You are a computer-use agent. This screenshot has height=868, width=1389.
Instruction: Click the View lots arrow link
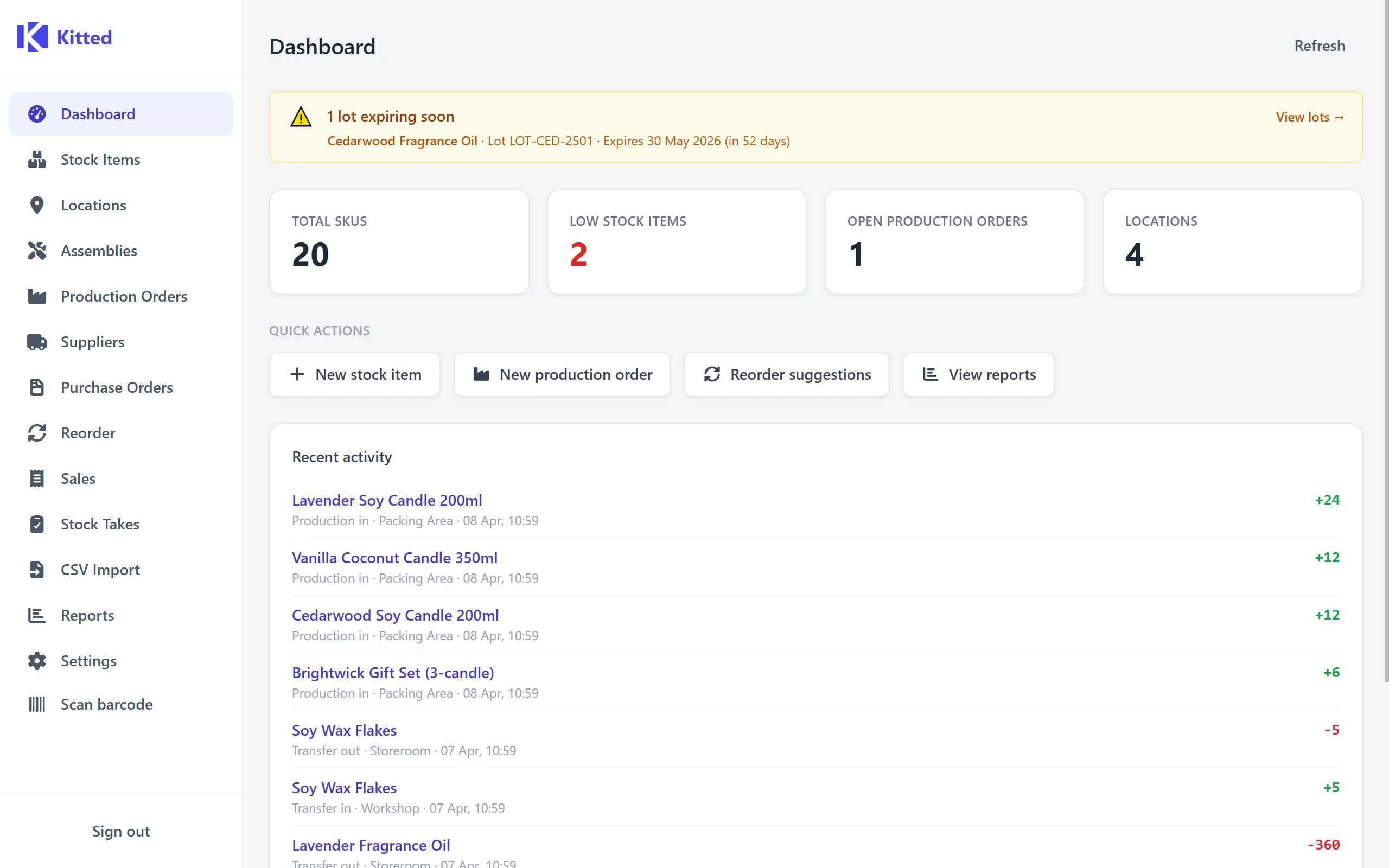1310,117
